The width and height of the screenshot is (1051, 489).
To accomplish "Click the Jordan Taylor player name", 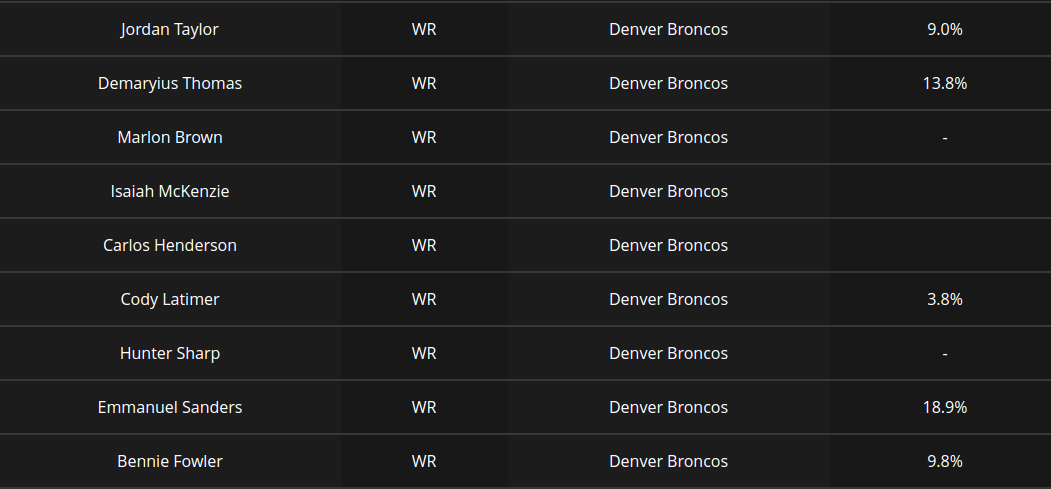I will coord(170,29).
